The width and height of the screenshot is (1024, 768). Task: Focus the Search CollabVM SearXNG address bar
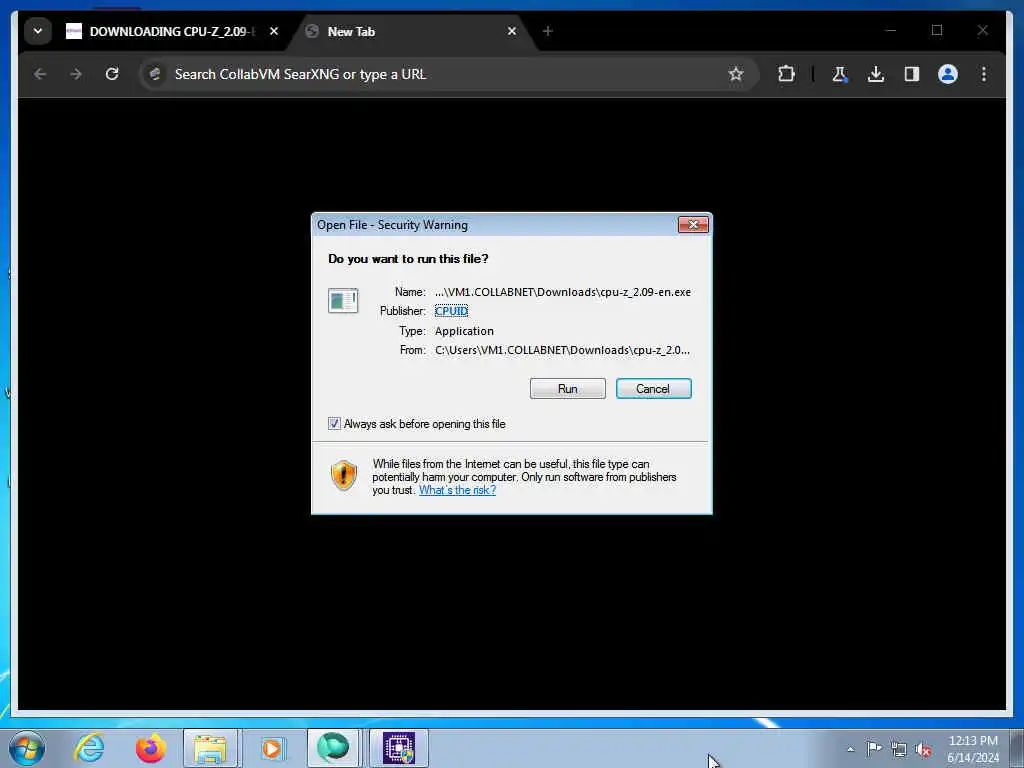click(447, 74)
